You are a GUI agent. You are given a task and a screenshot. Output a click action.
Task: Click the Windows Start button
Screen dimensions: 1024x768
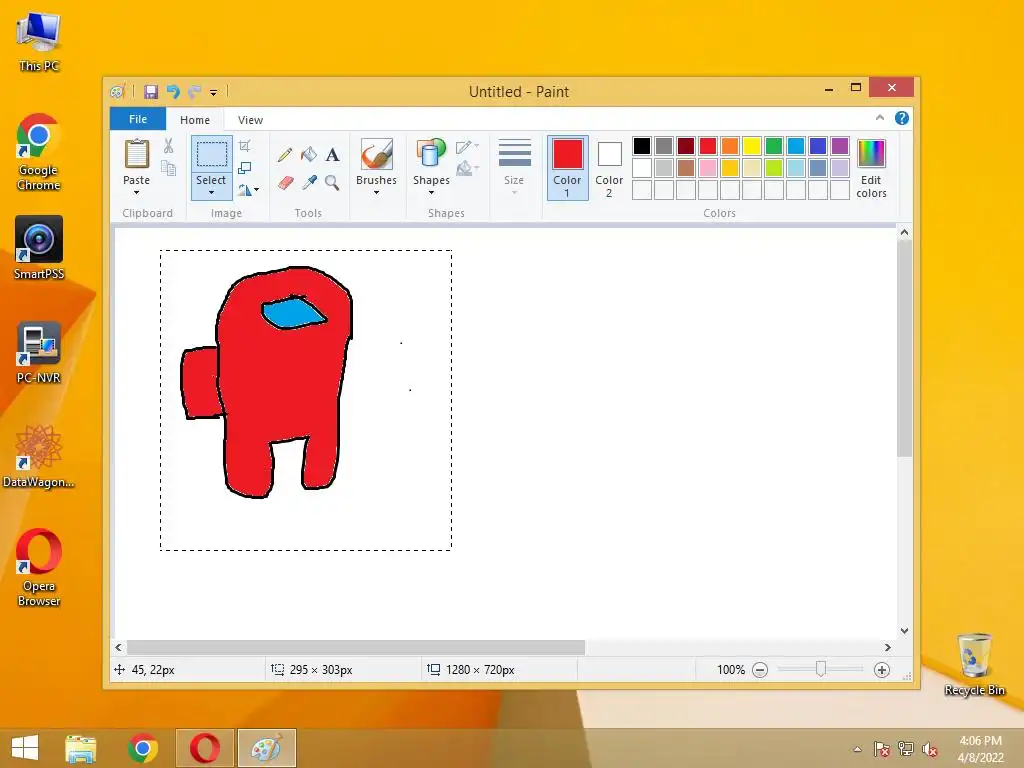25,748
